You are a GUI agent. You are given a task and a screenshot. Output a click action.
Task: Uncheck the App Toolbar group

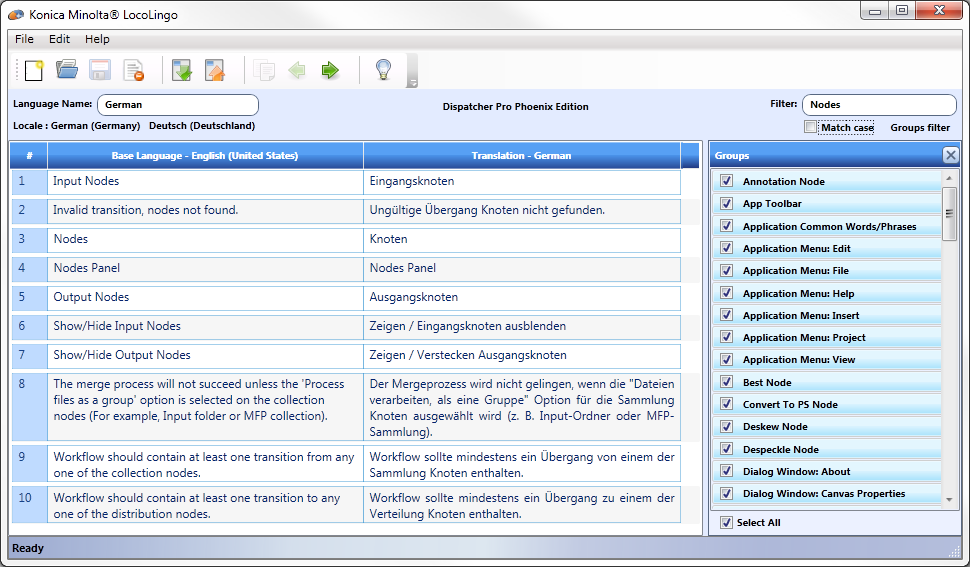[x=727, y=203]
